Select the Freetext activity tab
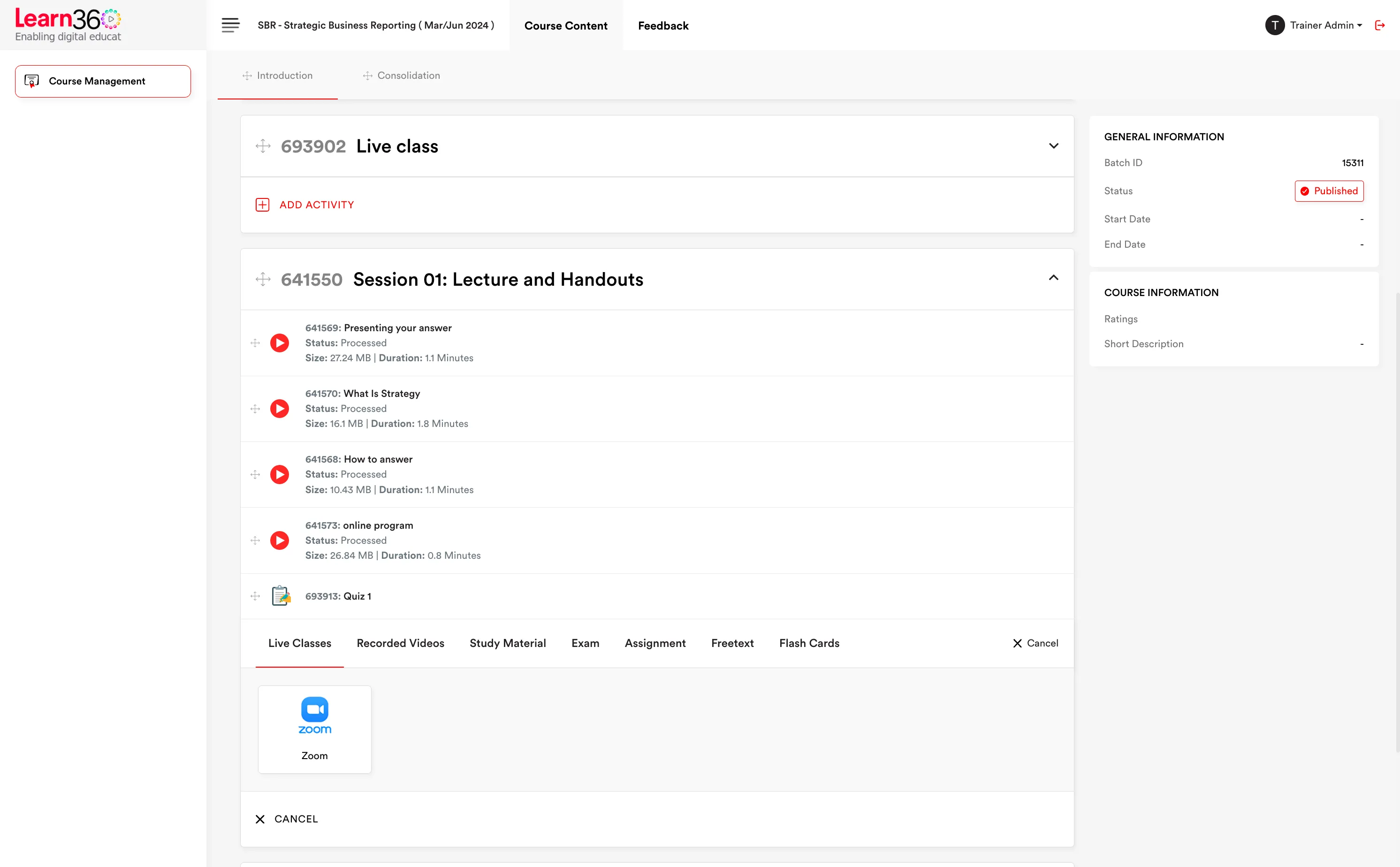This screenshot has height=867, width=1400. click(x=732, y=643)
